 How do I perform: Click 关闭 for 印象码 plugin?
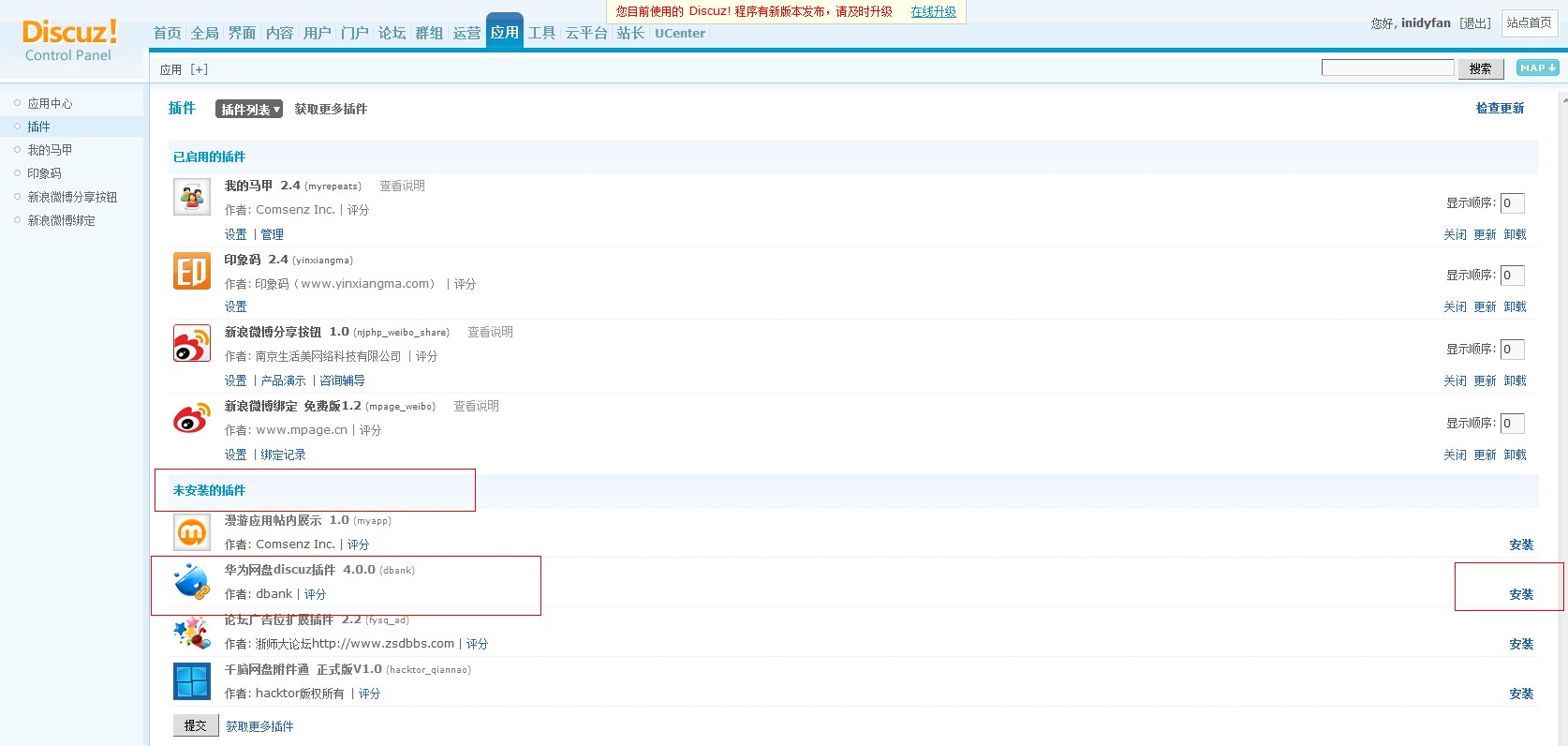point(1456,306)
